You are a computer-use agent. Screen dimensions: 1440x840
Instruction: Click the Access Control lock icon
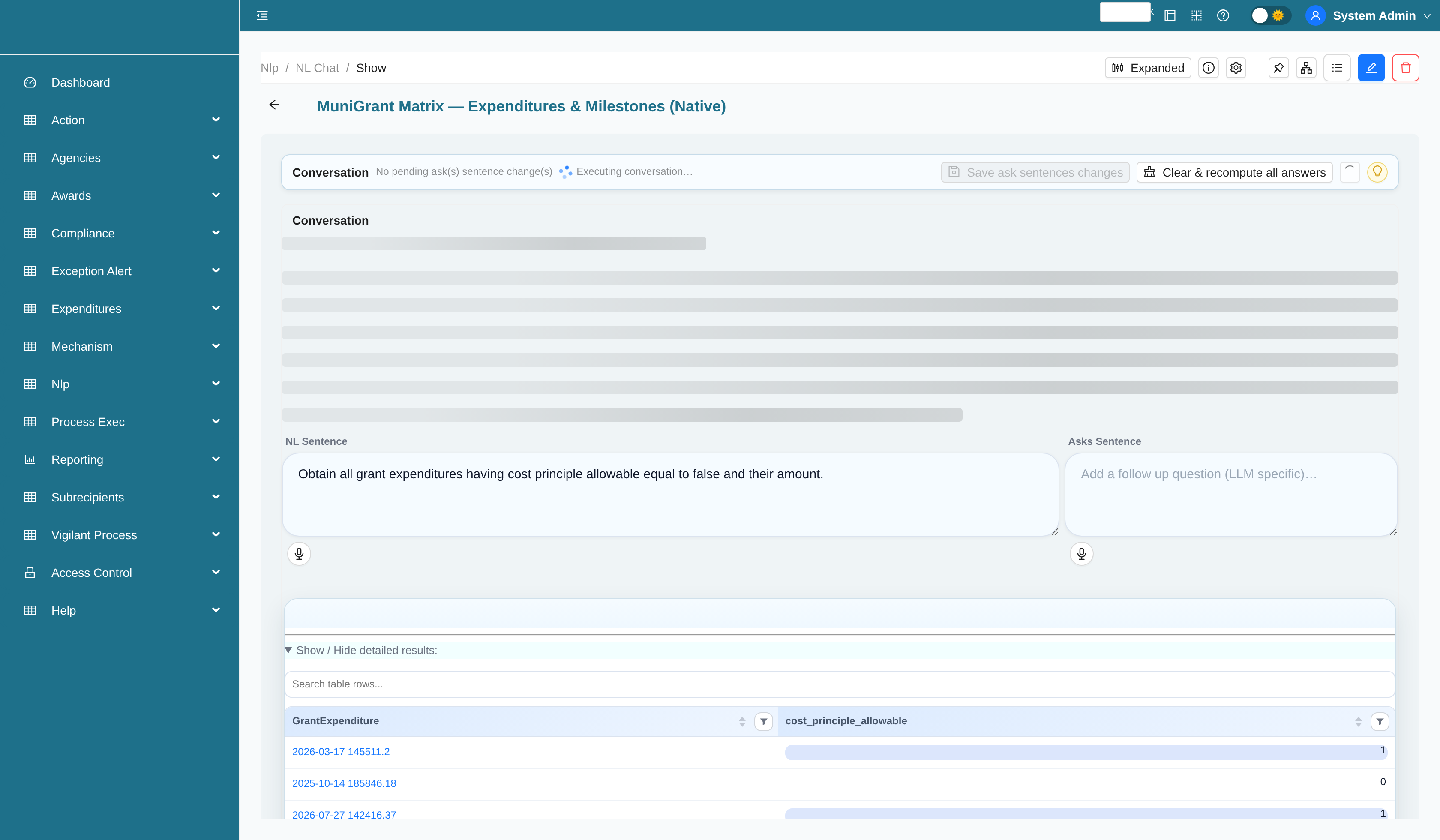pyautogui.click(x=30, y=573)
